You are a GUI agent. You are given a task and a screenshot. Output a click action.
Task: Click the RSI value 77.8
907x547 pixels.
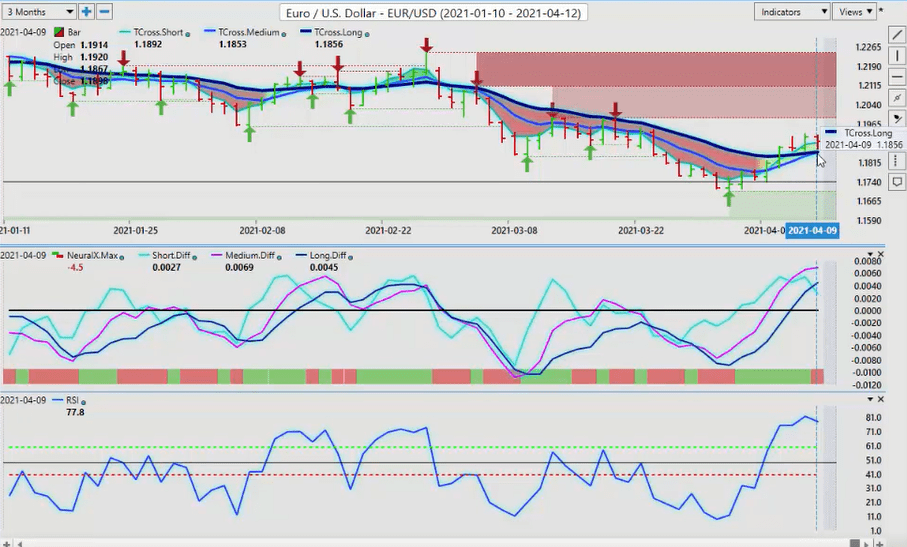pos(75,412)
